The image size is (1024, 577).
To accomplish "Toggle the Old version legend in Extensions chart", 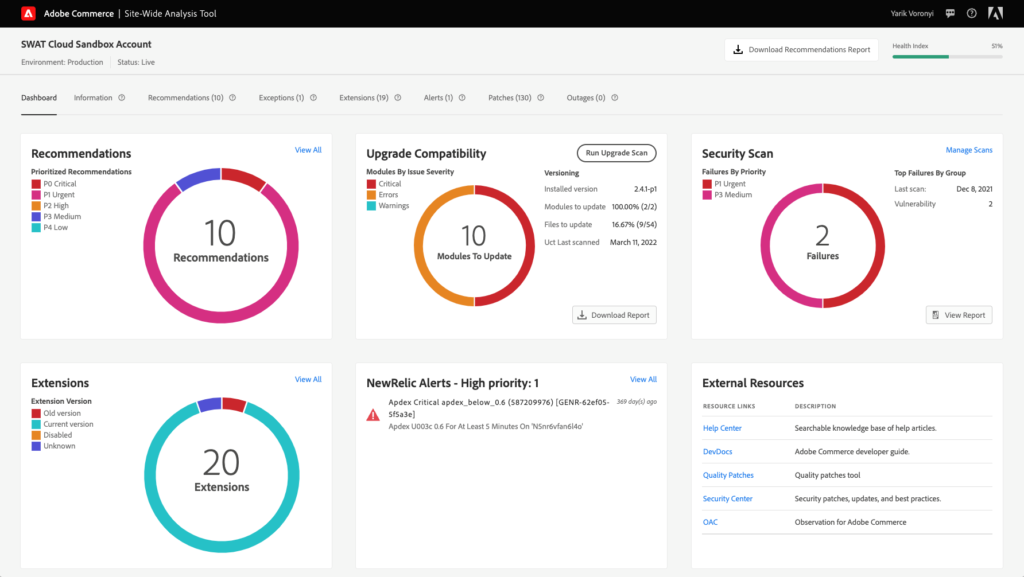I will (x=34, y=412).
